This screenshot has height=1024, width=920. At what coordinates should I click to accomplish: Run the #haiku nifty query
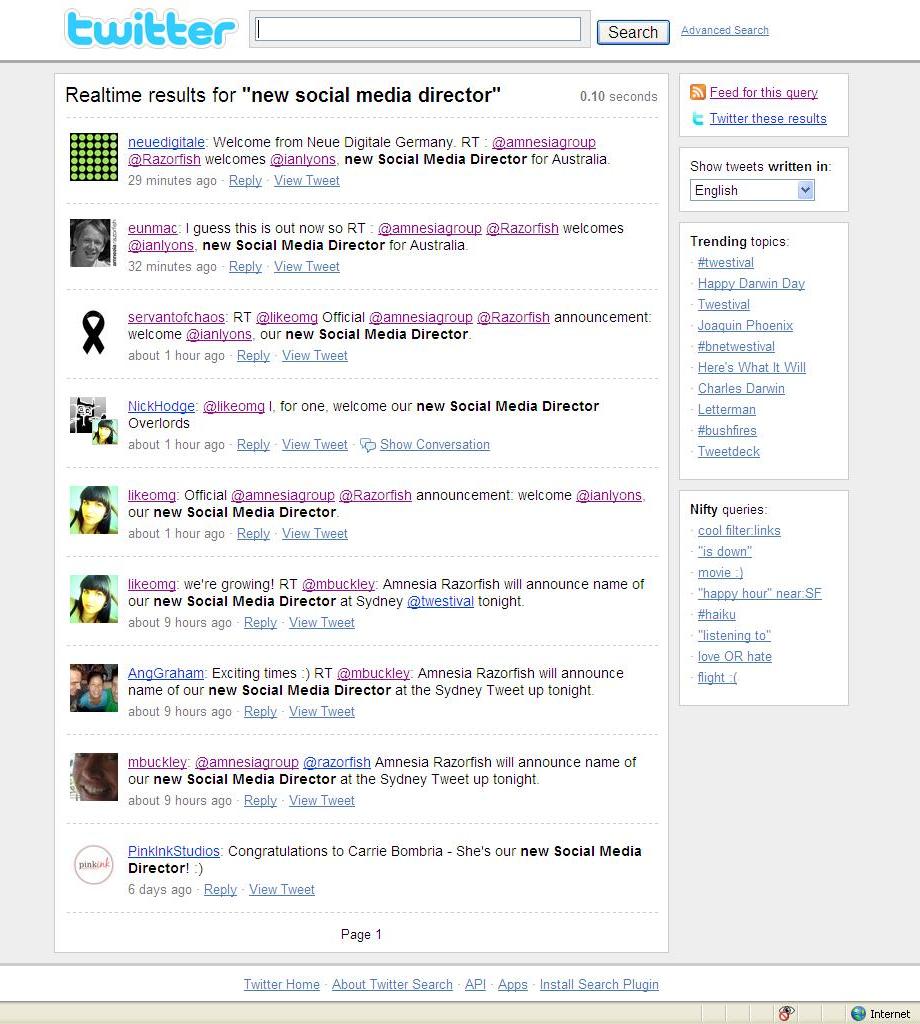coord(716,615)
